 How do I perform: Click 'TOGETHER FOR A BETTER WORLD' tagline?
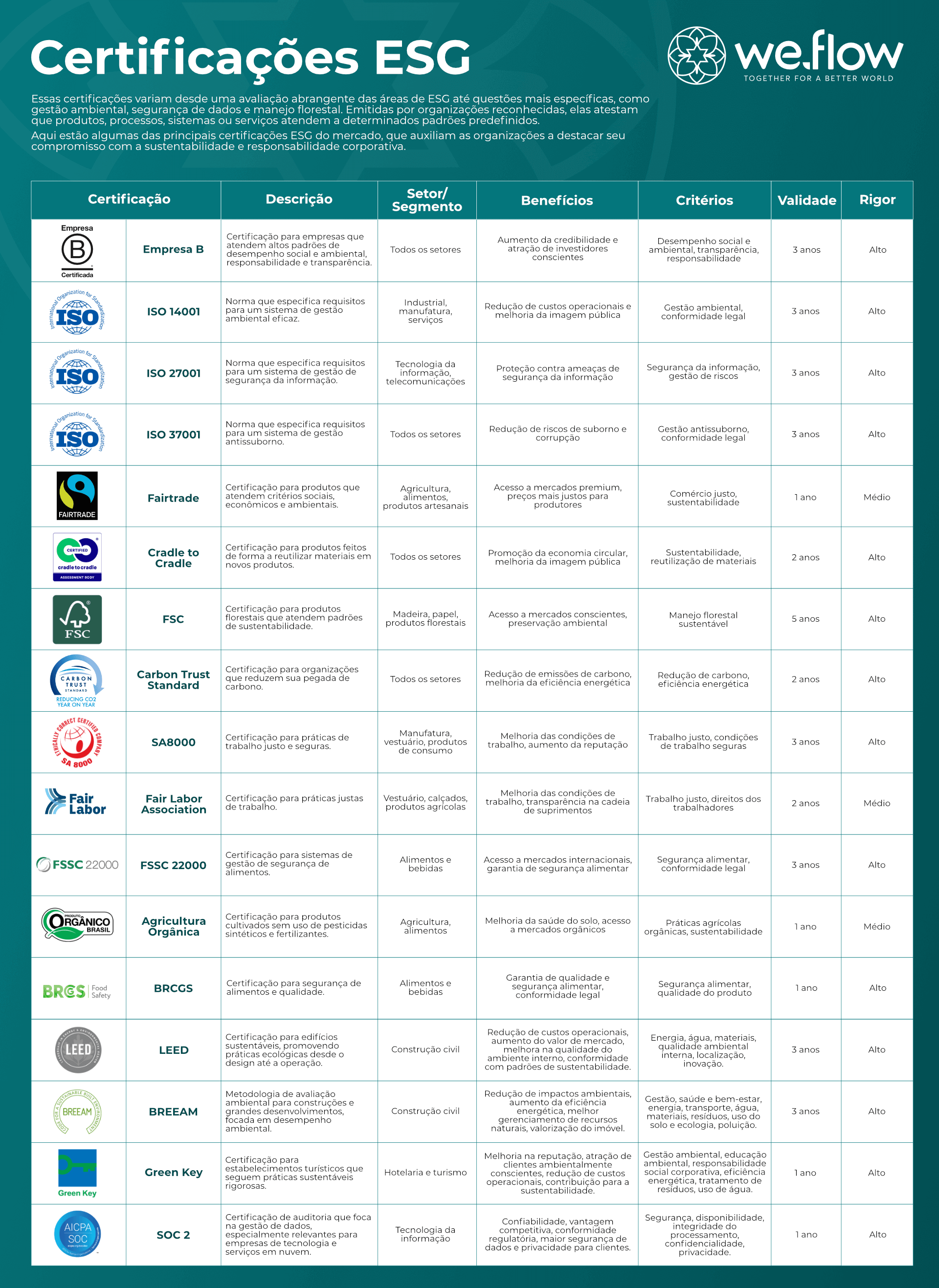click(819, 78)
